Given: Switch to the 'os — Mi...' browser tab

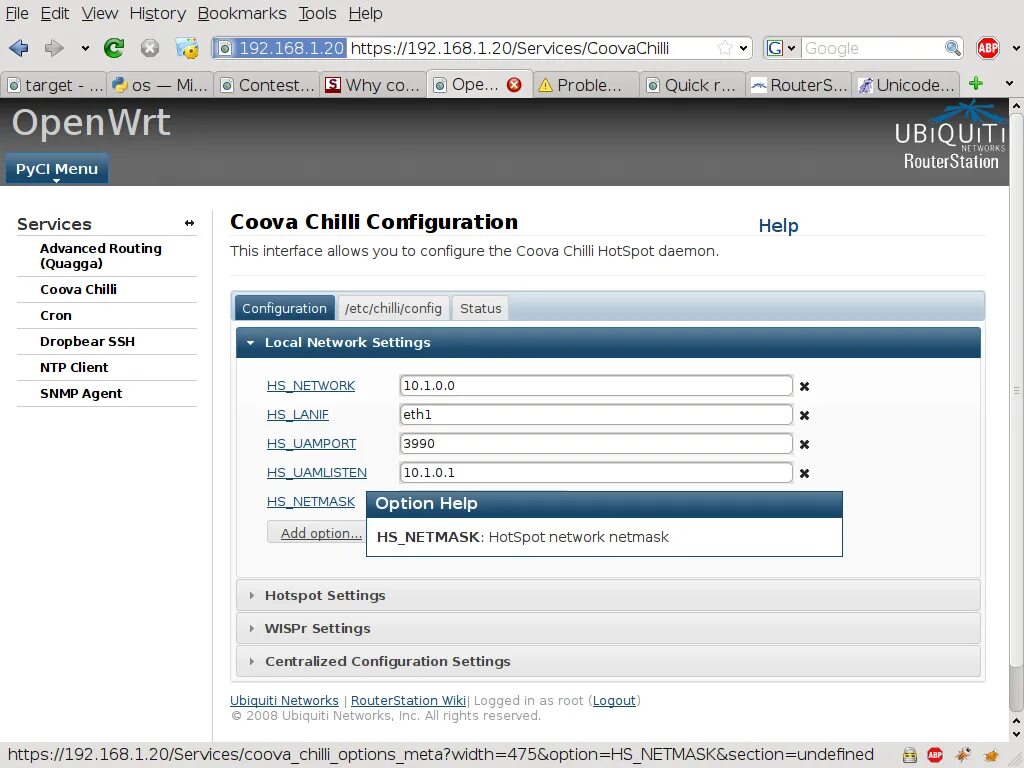Looking at the screenshot, I should pos(160,85).
